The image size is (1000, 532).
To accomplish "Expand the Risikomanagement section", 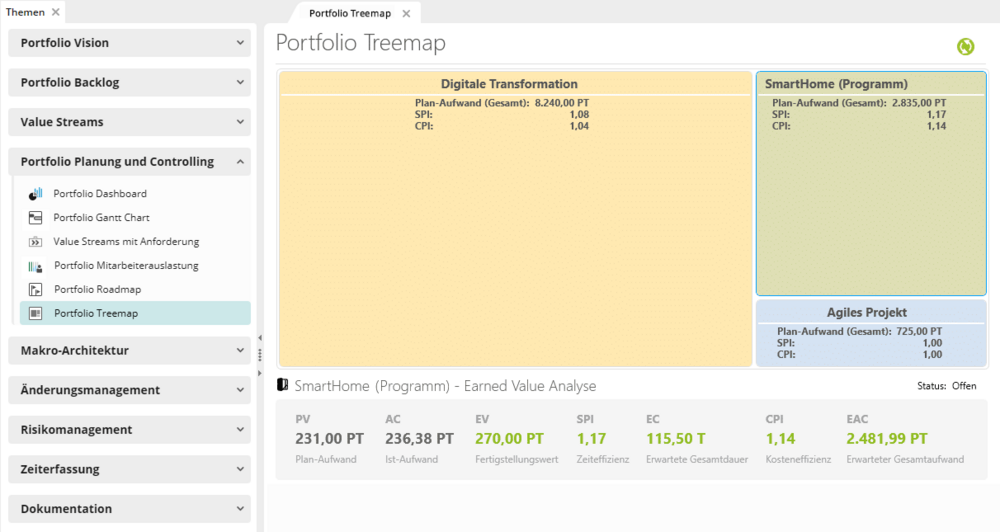I will pyautogui.click(x=240, y=429).
